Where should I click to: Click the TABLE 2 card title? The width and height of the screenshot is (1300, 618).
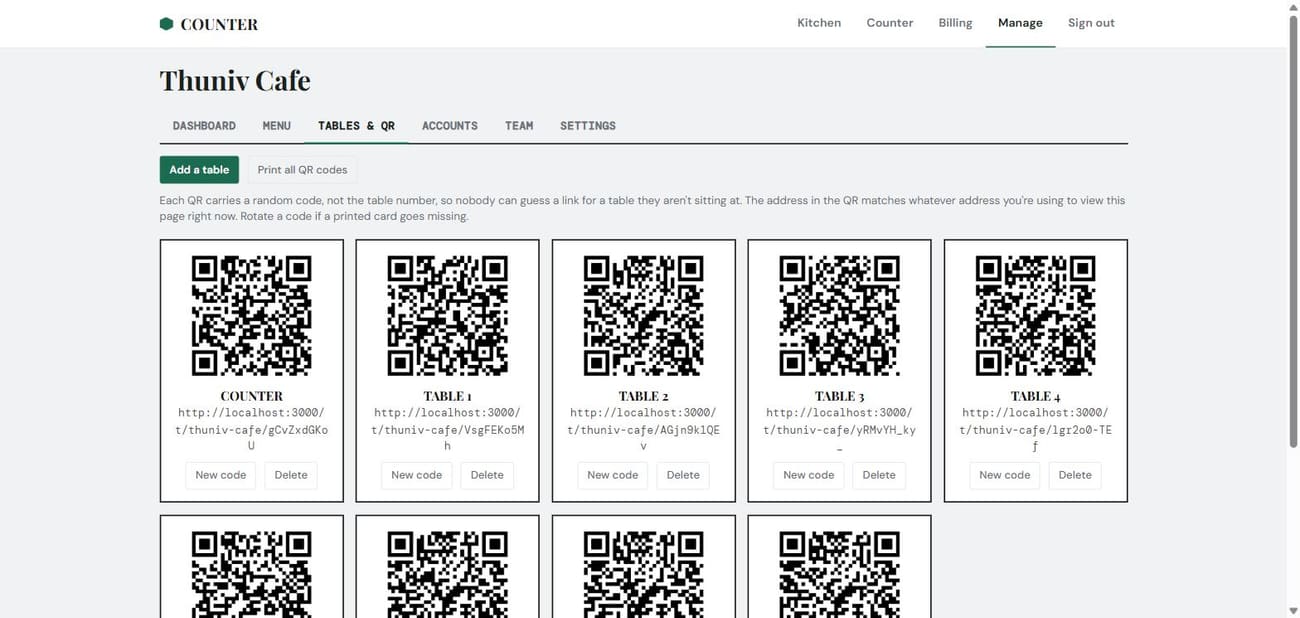643,396
